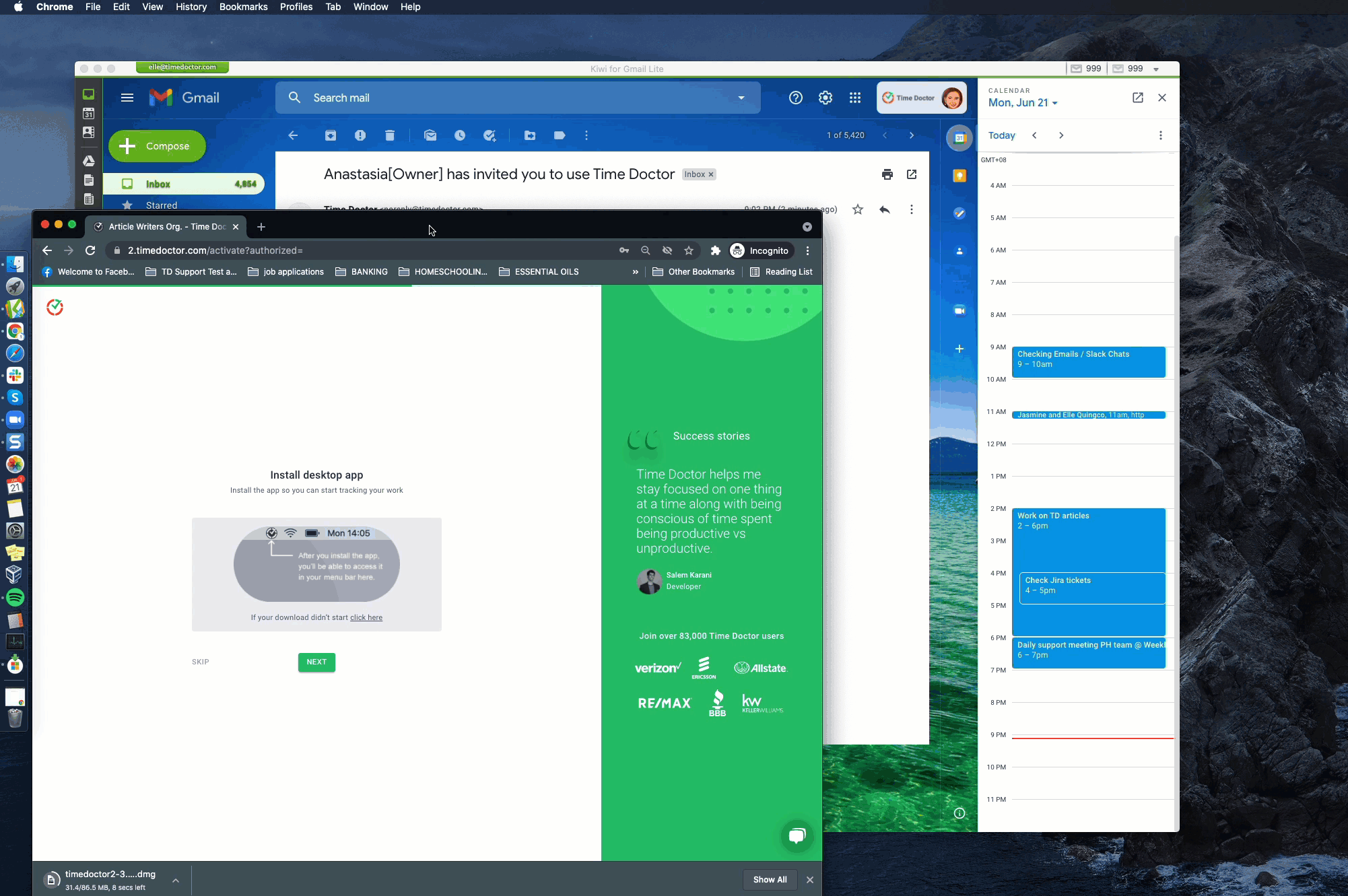Open Google Keep icon in side panel

coord(959,176)
